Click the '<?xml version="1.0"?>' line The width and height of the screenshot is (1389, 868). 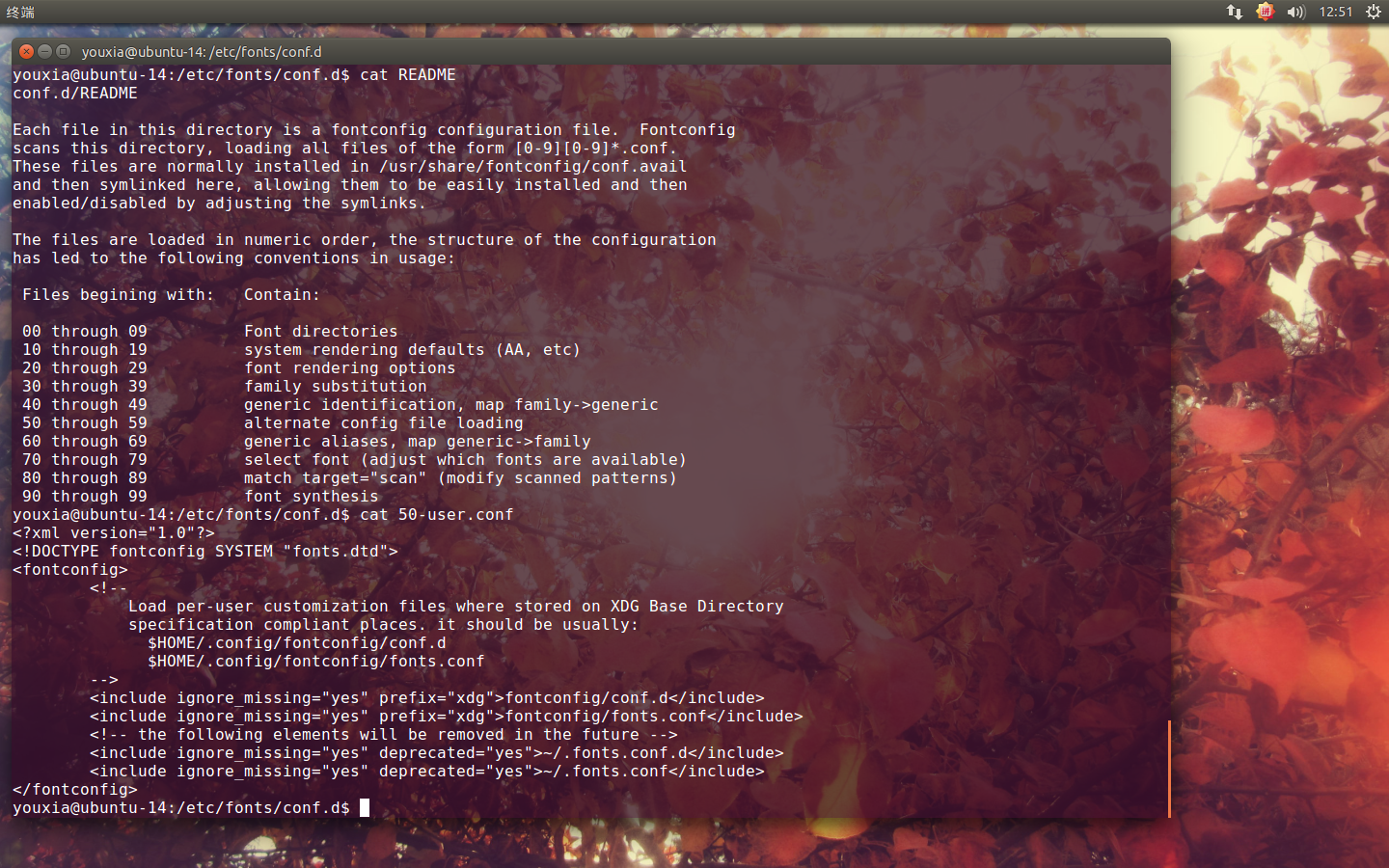click(x=114, y=532)
